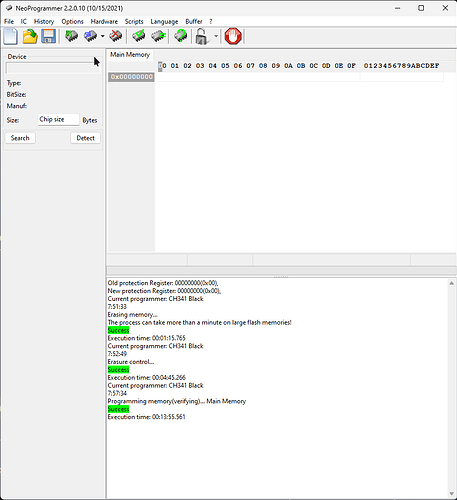Image resolution: width=457 pixels, height=500 pixels.
Task: Switch to the Main Memory tab
Action: pos(130,55)
